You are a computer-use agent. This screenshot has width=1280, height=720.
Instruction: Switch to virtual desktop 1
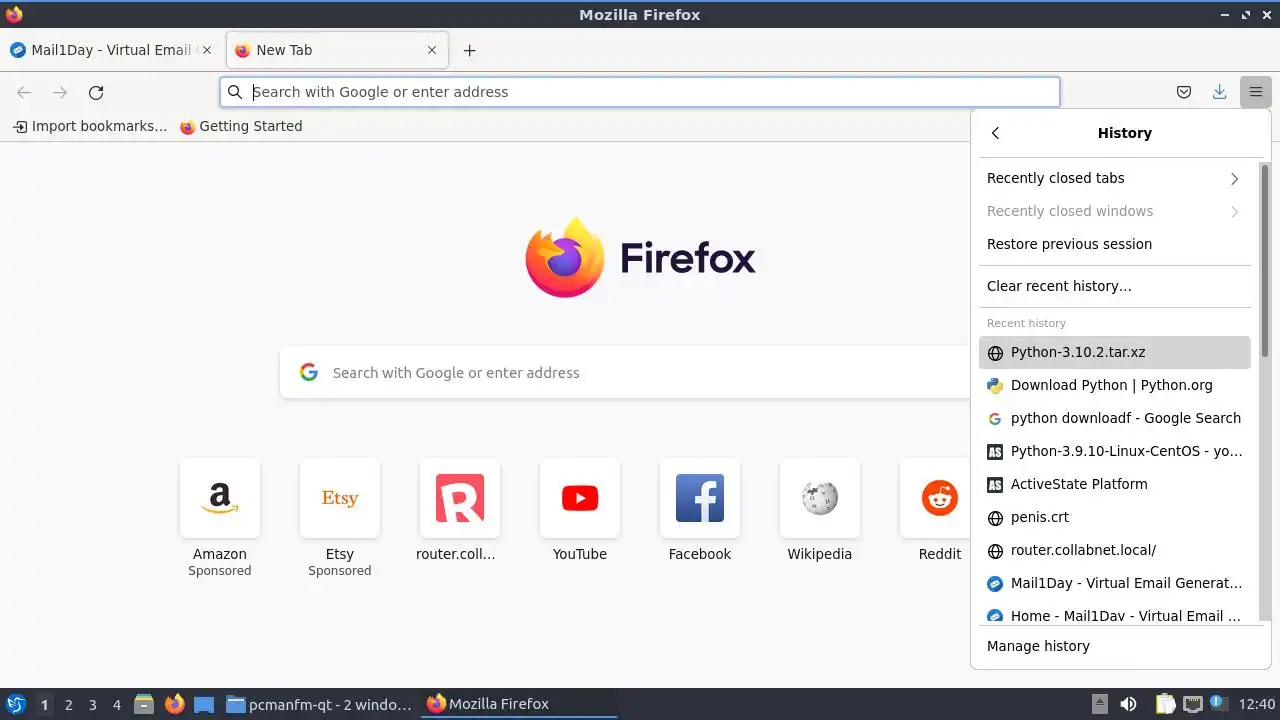pyautogui.click(x=44, y=704)
